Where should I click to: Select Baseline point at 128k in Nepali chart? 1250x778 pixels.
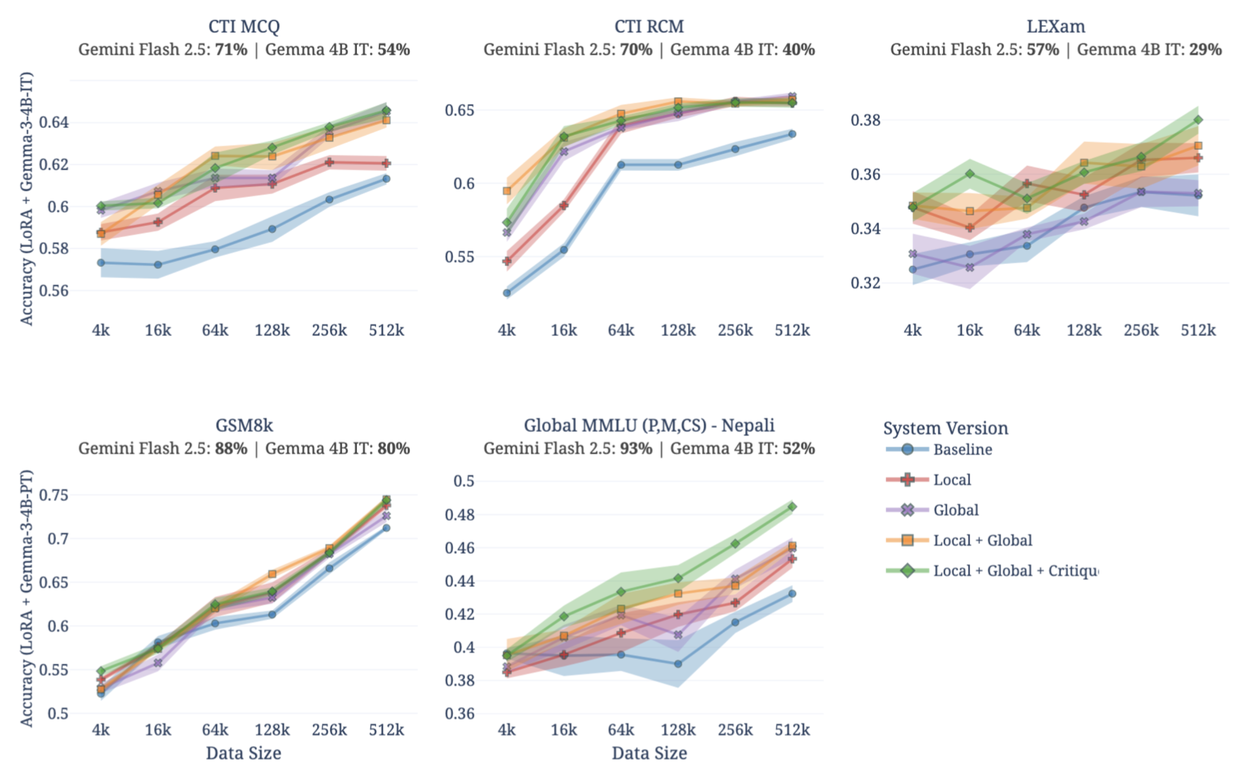point(678,664)
